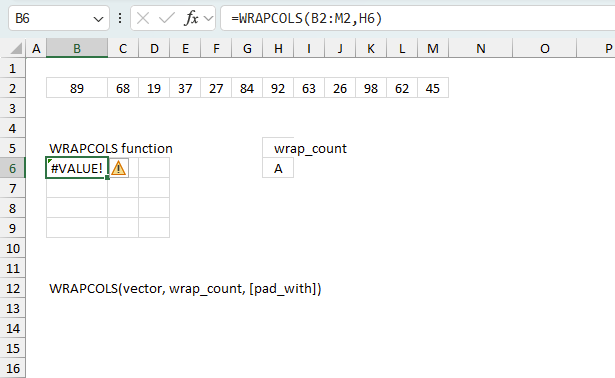Viewport: 615px width, 378px height.
Task: Click the Select All corner triangle
Action: click(x=16, y=49)
